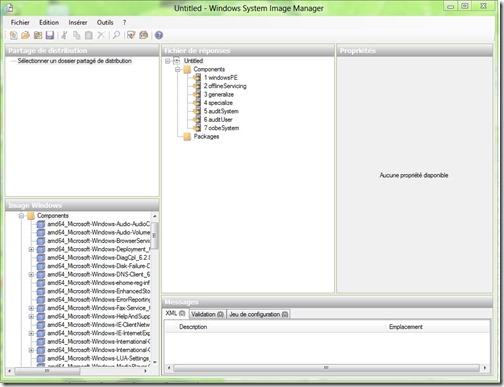Expand the Microsoft-Windows-IE-InternetExplorer component
The image size is (504, 387).
pyautogui.click(x=31, y=333)
